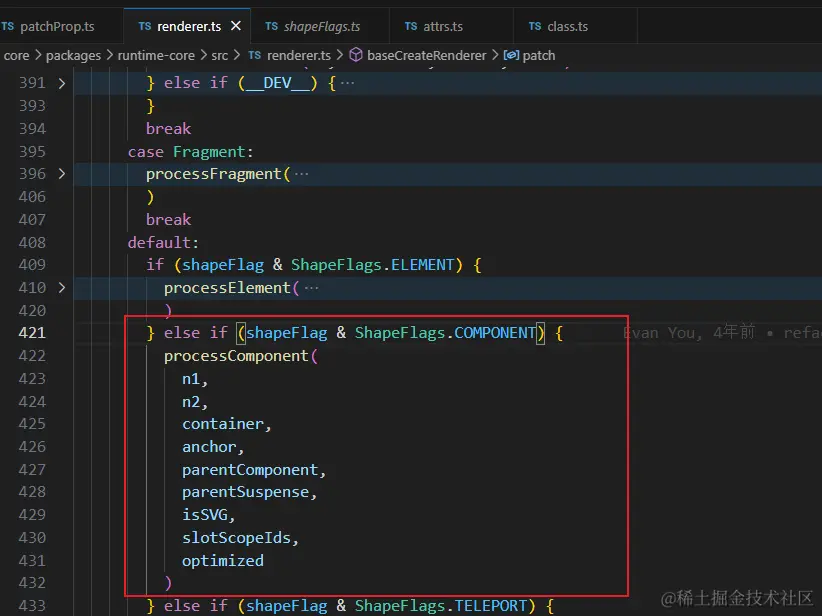Click line number 433 in the gutter
The height and width of the screenshot is (616, 822).
pyautogui.click(x=32, y=606)
